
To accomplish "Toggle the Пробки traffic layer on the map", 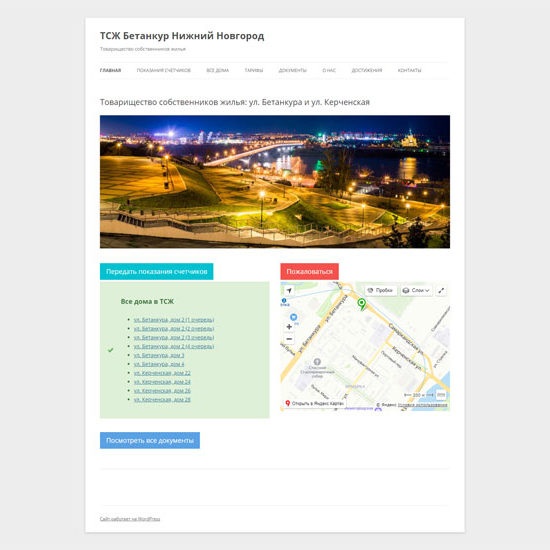I will pos(381,290).
